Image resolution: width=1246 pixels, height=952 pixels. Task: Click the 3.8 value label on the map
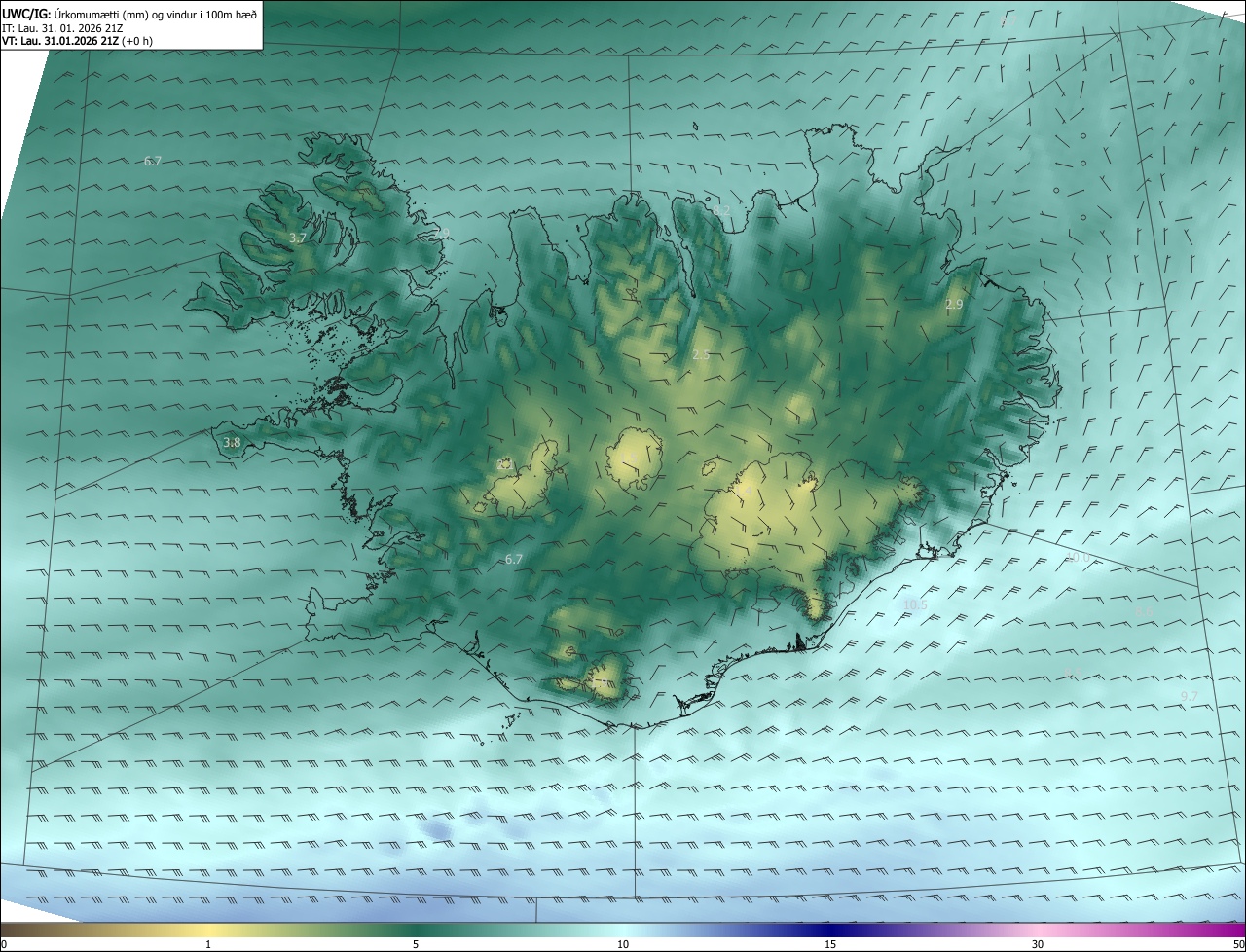(232, 442)
